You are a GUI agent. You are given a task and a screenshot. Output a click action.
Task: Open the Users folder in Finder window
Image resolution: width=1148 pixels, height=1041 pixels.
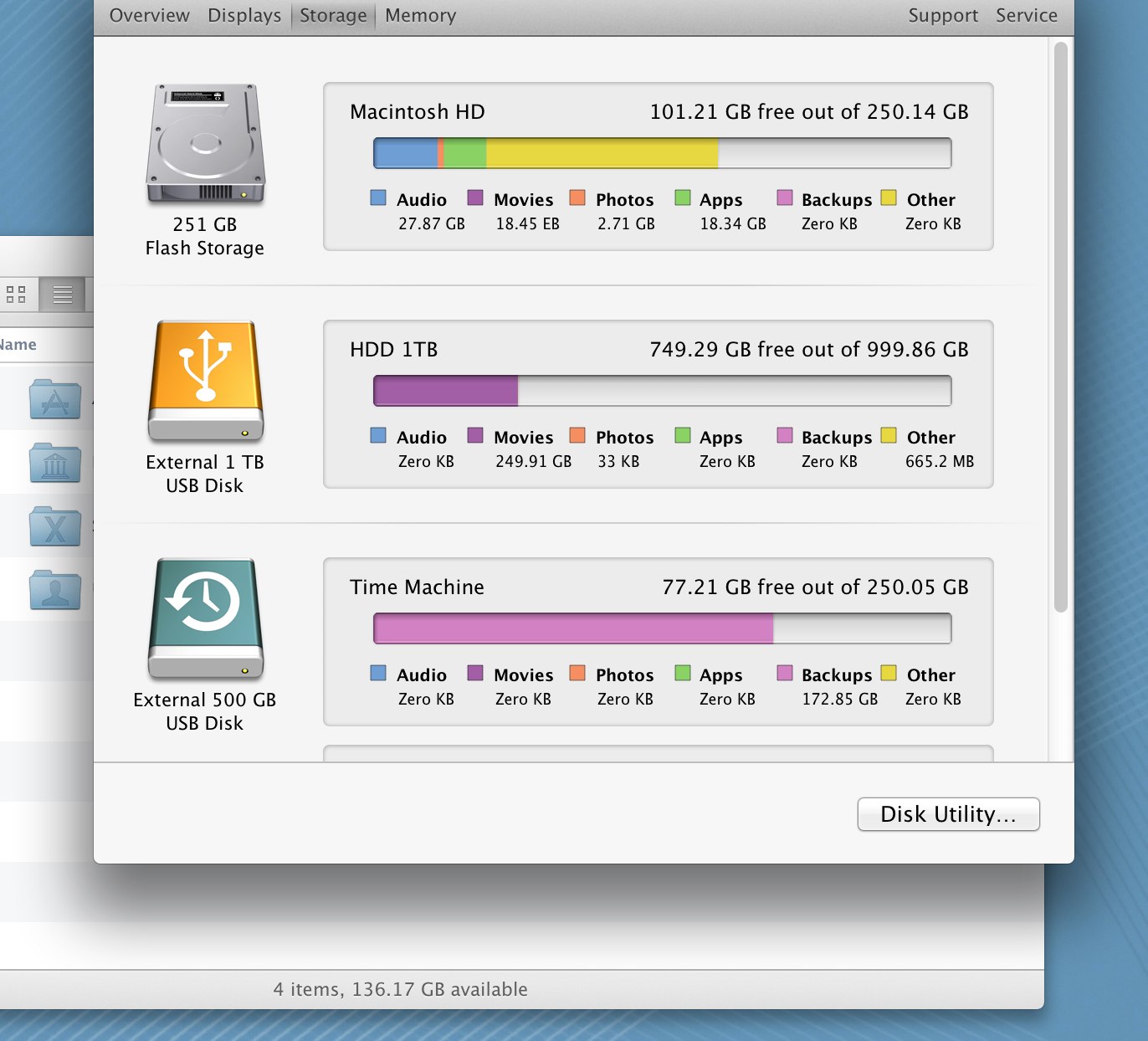55,589
